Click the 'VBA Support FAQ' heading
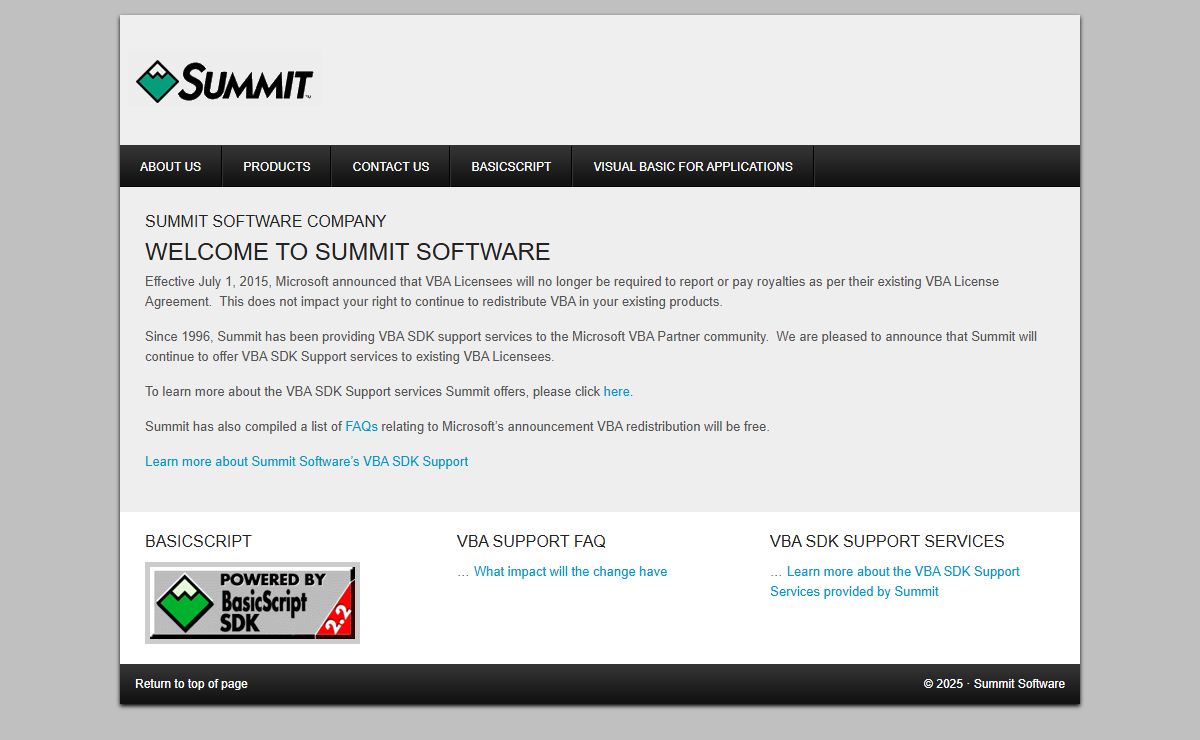 (x=531, y=542)
